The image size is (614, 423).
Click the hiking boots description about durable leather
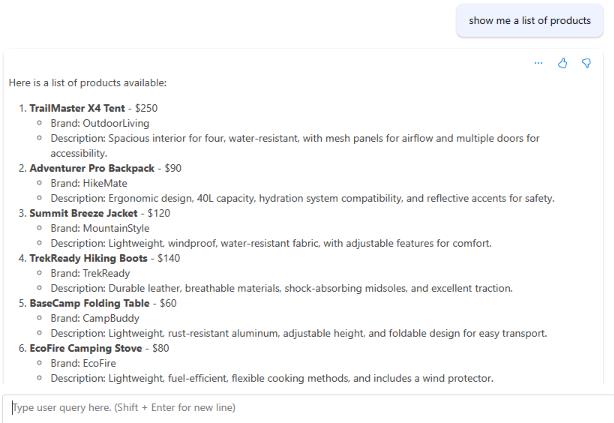click(280, 288)
